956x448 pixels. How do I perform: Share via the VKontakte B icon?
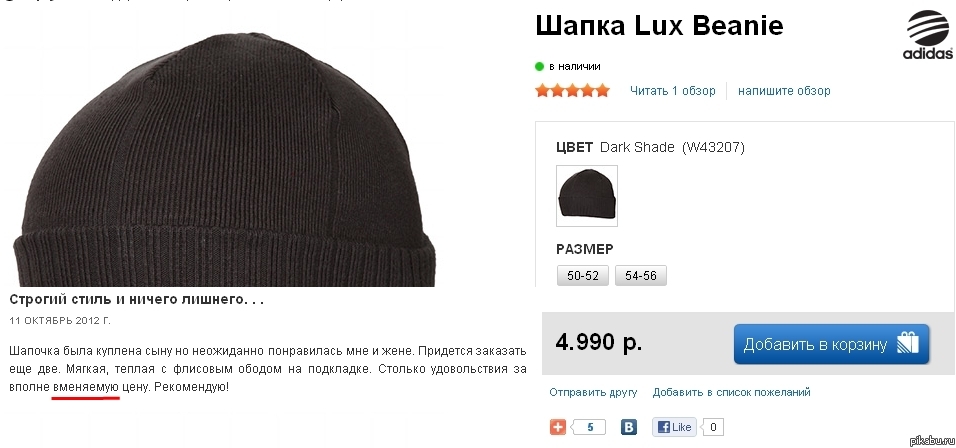pos(629,427)
